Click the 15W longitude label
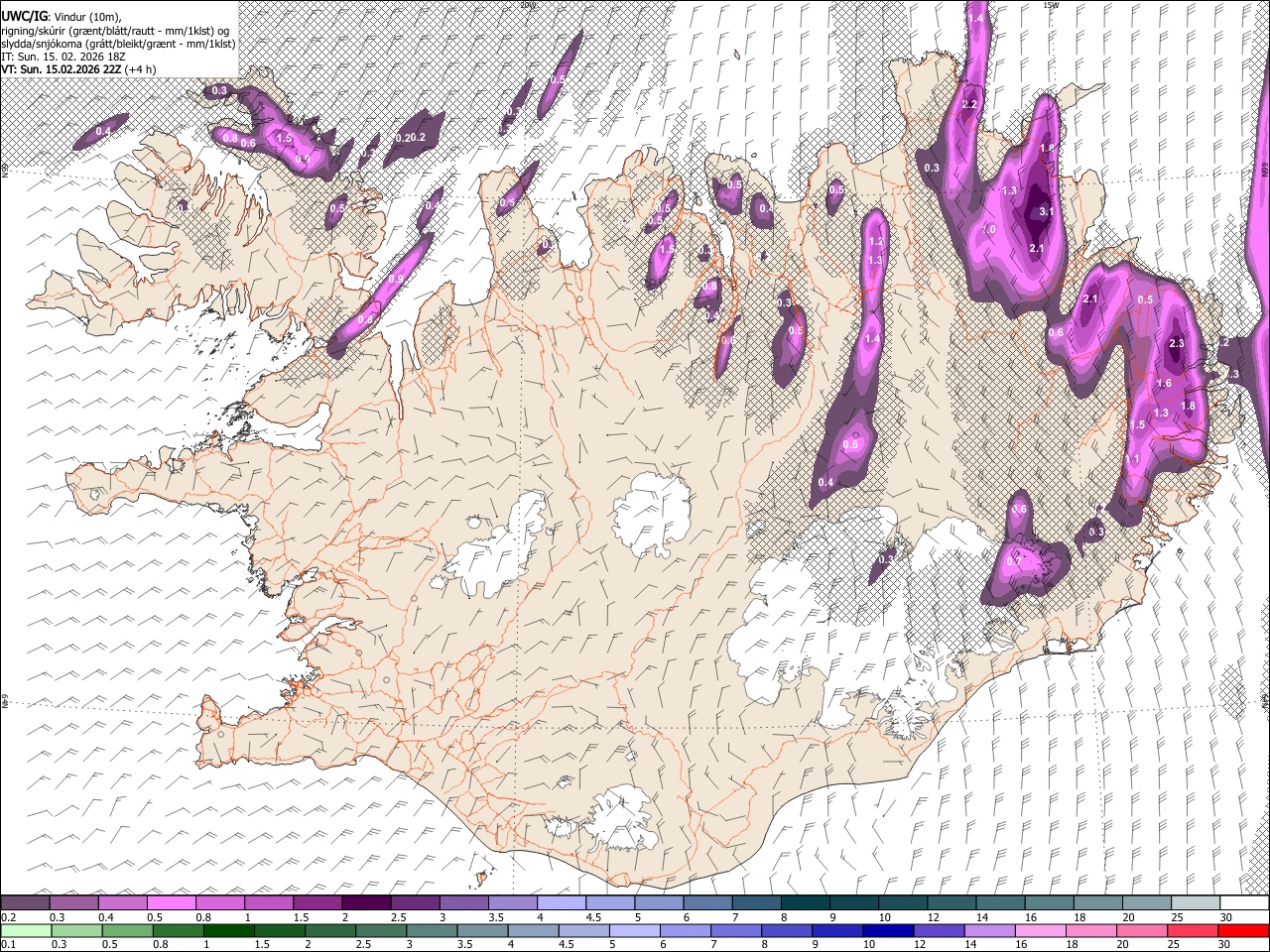The width and height of the screenshot is (1270, 952). click(x=1051, y=5)
